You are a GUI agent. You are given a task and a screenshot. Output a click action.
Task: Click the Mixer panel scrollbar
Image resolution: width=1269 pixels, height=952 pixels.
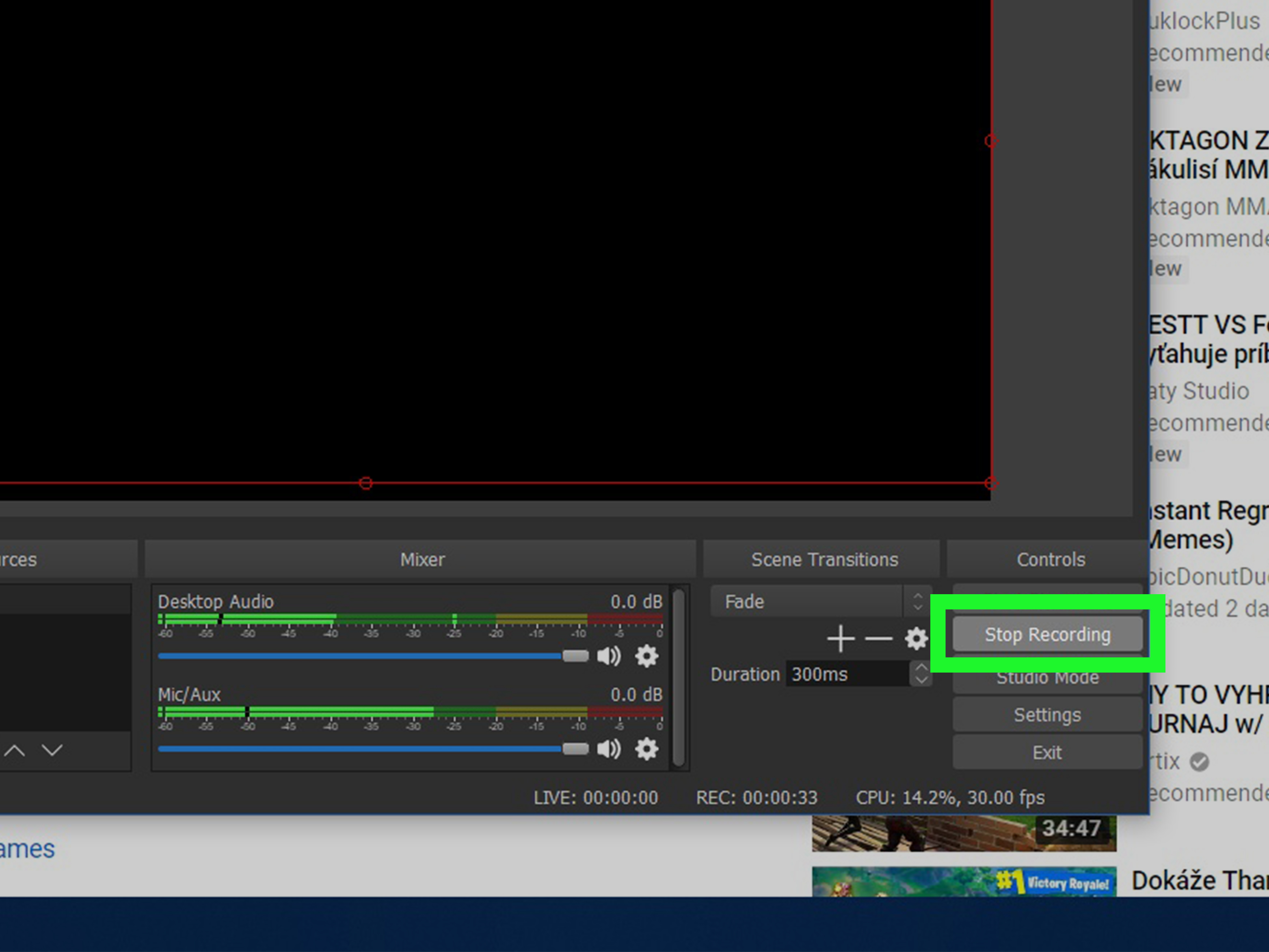click(x=679, y=677)
